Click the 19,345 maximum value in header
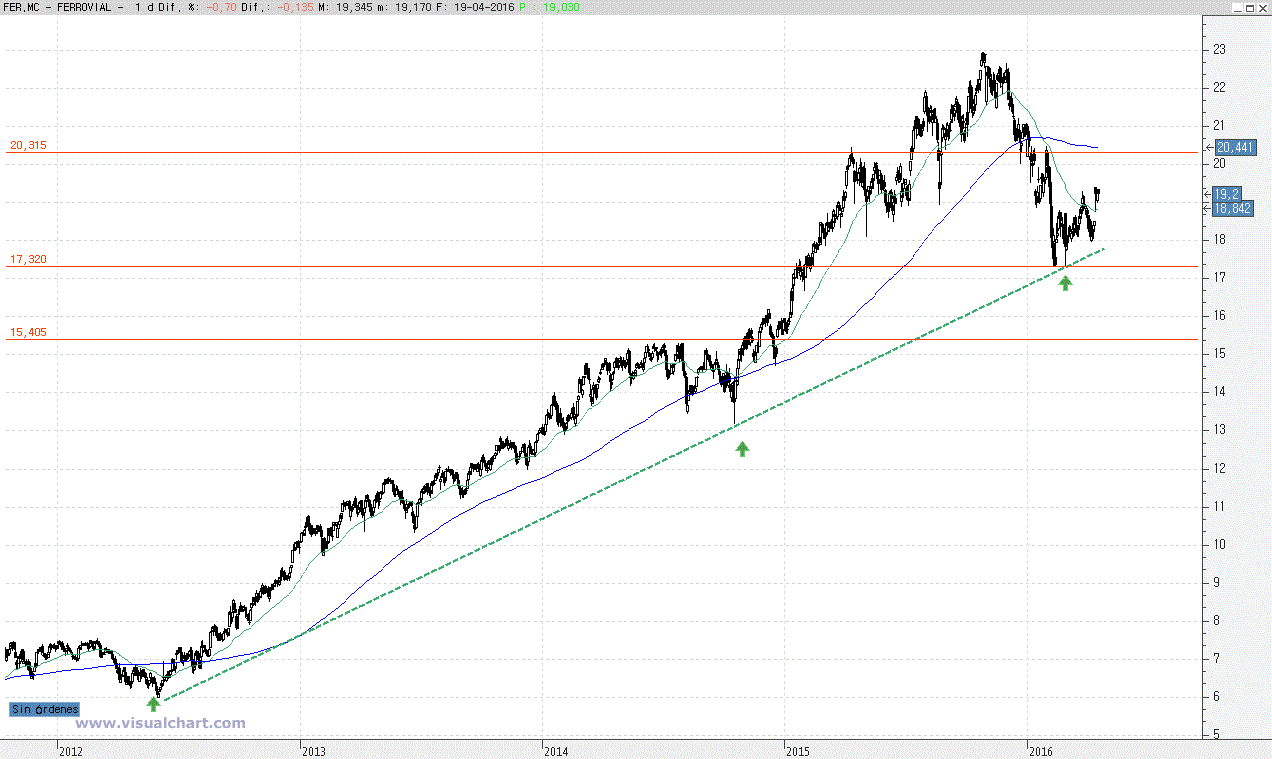 pos(352,7)
